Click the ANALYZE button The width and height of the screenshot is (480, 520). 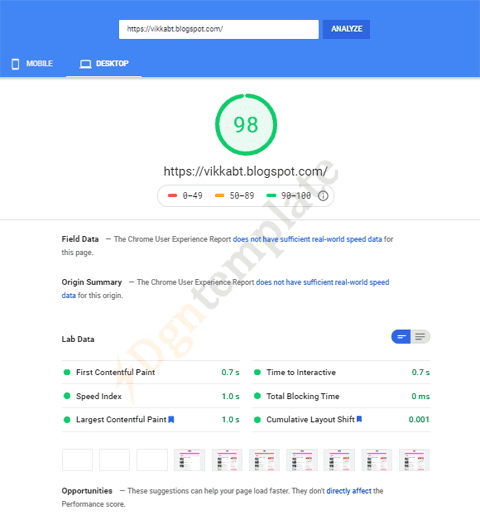346,29
